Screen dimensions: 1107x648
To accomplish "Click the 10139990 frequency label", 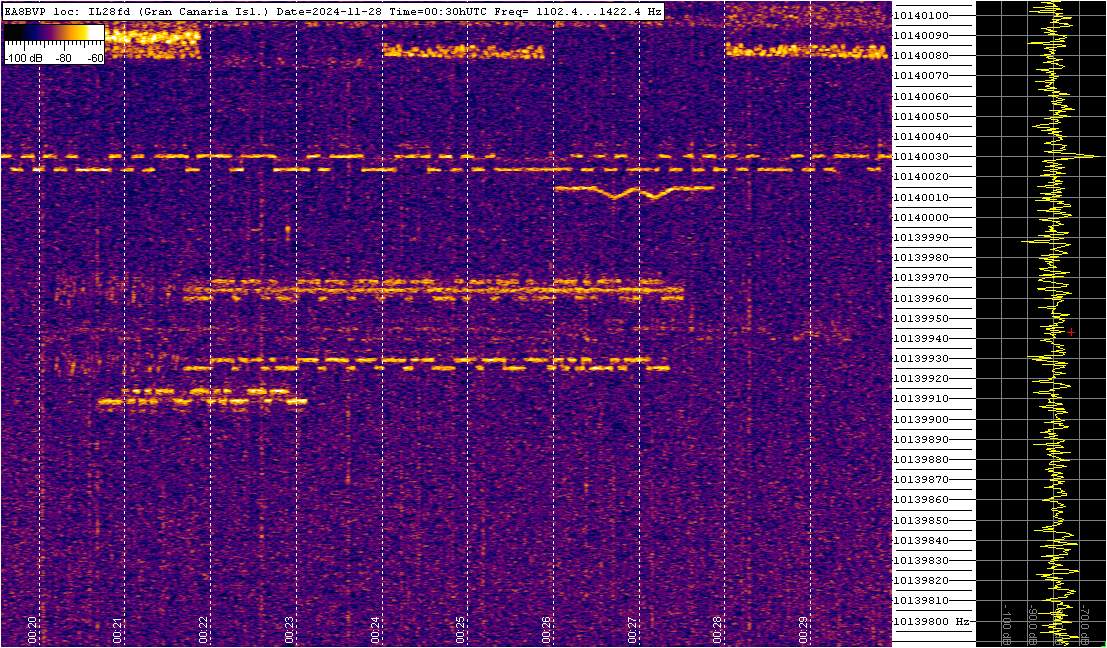I will pos(921,238).
